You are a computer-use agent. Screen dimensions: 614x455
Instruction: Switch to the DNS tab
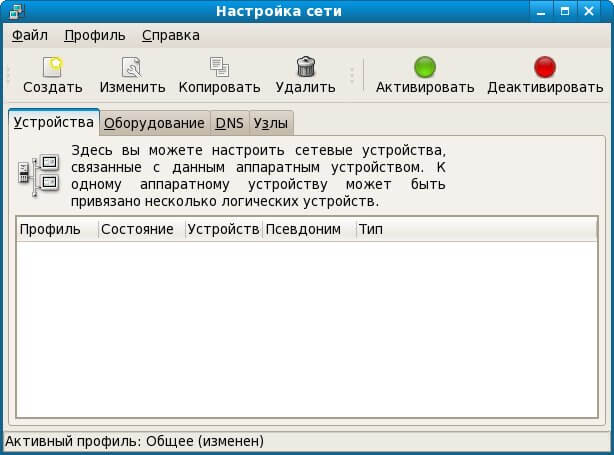229,123
